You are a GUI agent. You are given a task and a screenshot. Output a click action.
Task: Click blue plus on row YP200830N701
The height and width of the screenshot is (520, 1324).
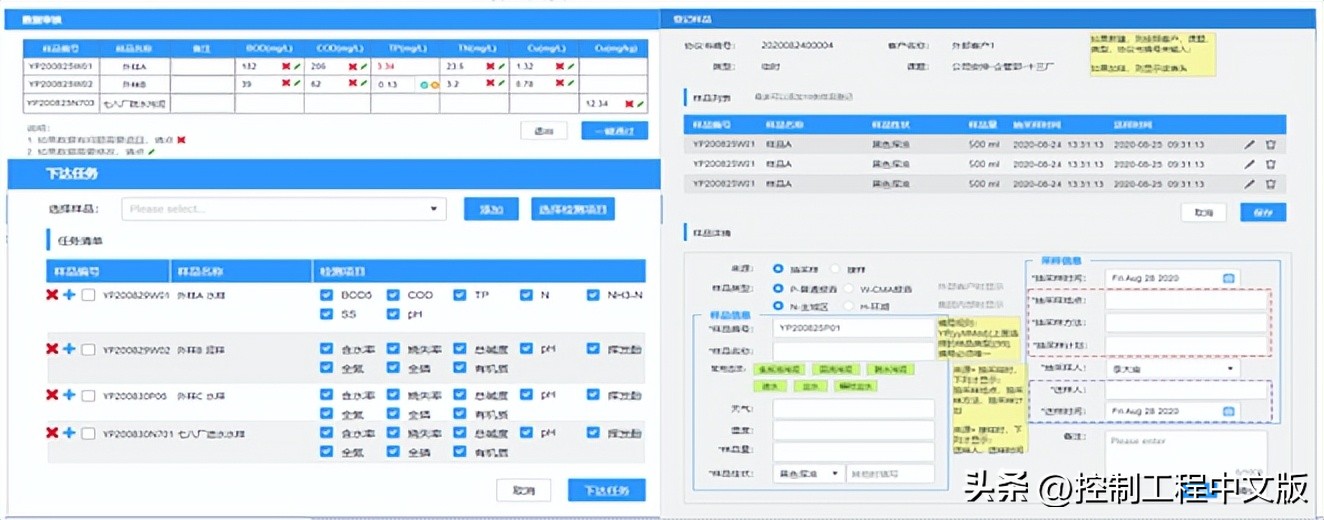(69, 433)
